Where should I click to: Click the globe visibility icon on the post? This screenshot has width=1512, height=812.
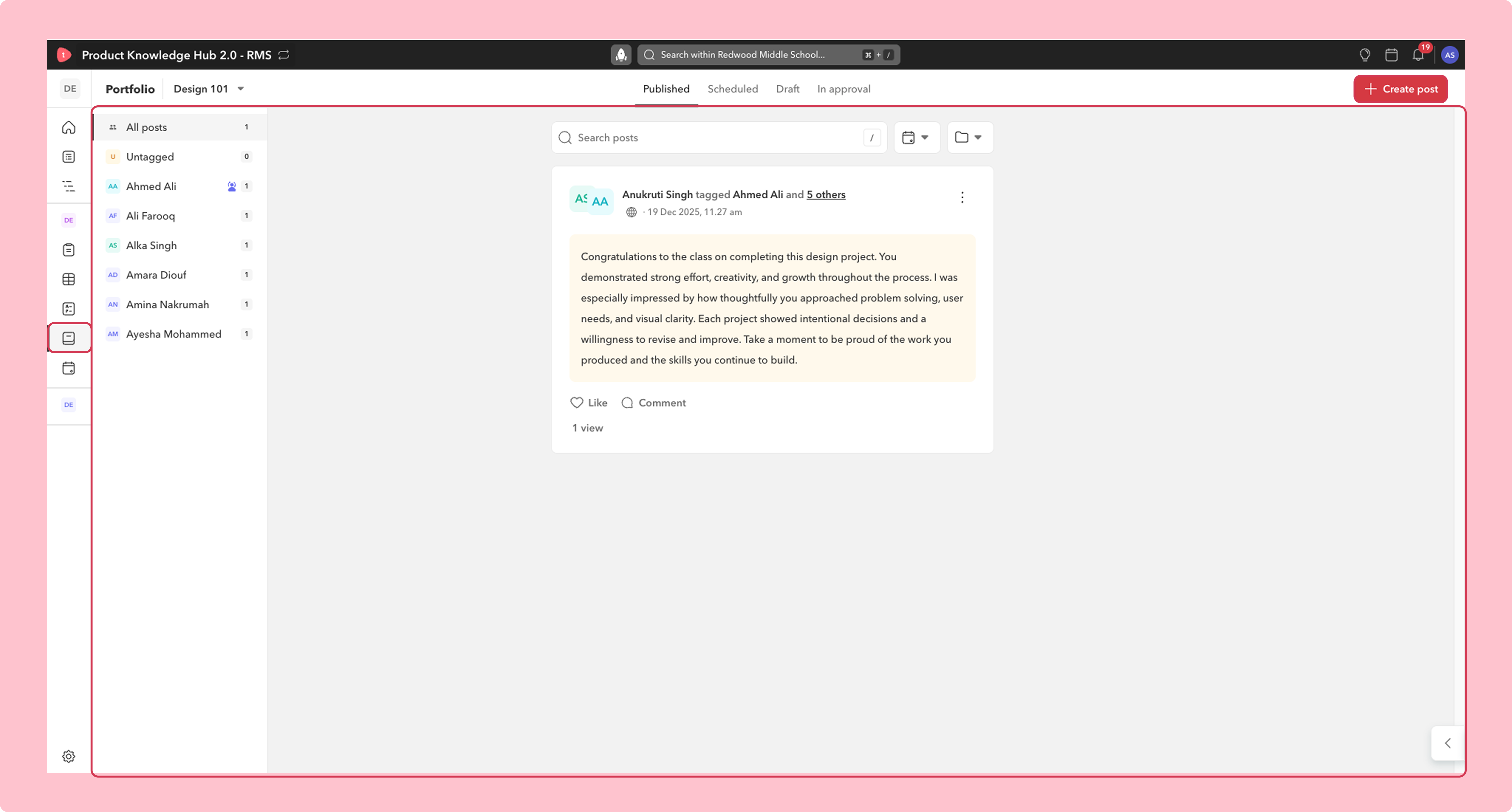coord(631,212)
